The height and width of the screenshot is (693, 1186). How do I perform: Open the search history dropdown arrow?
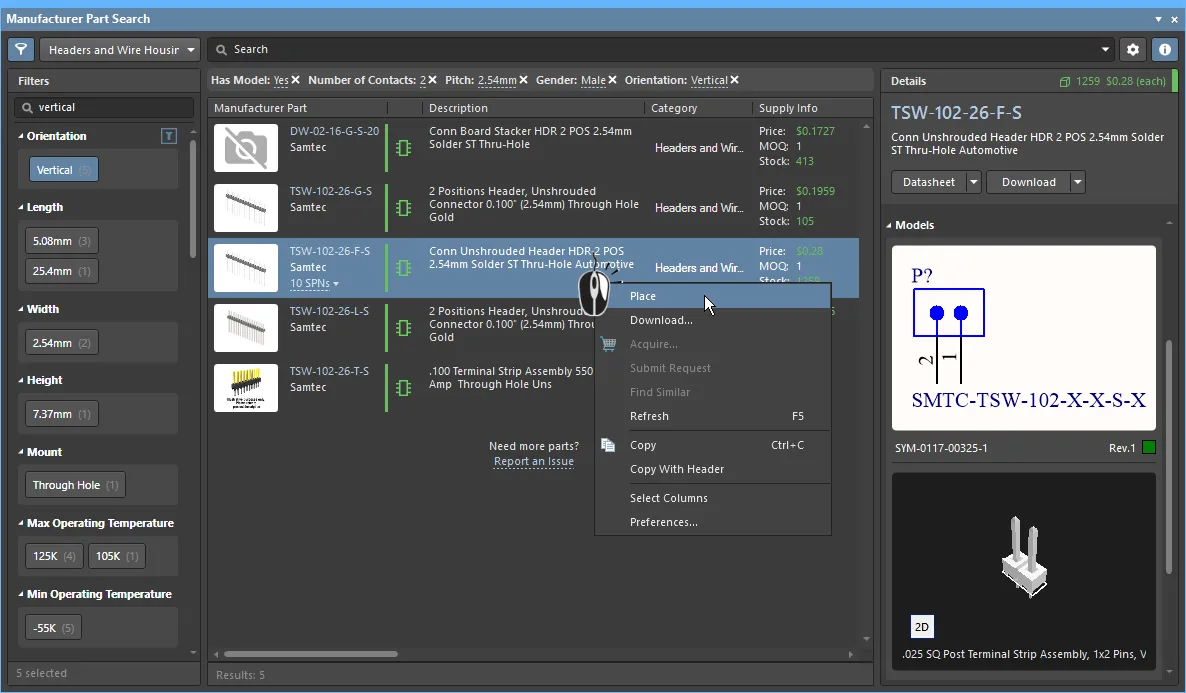click(1105, 50)
